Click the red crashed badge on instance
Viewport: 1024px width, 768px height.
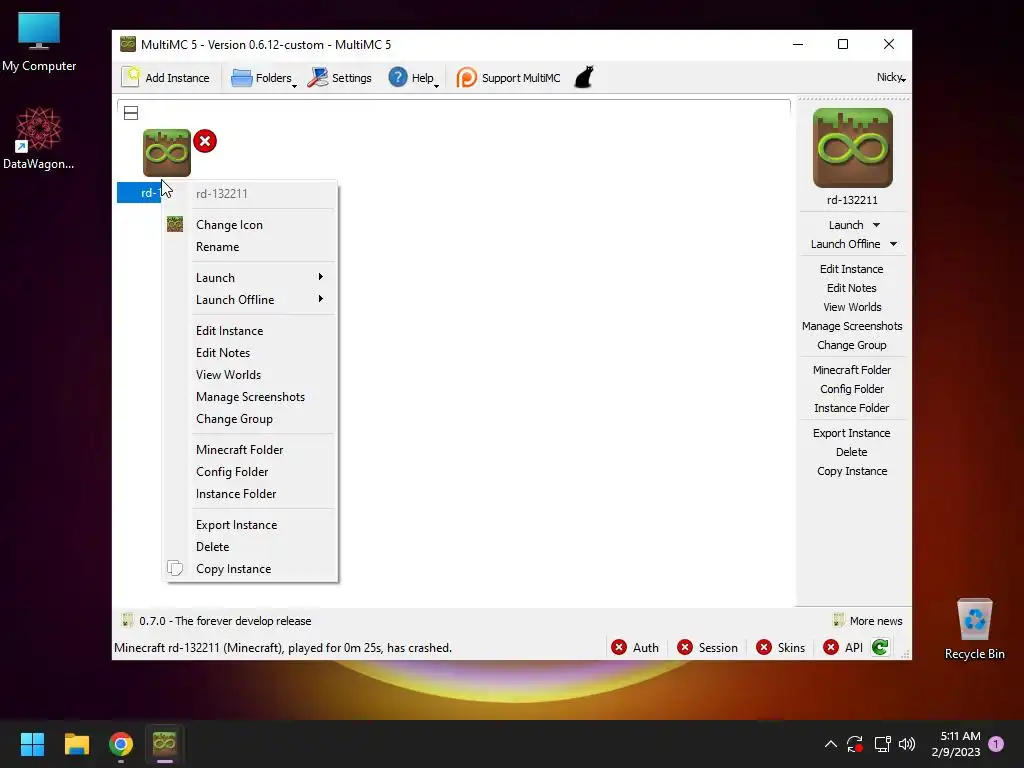point(204,141)
